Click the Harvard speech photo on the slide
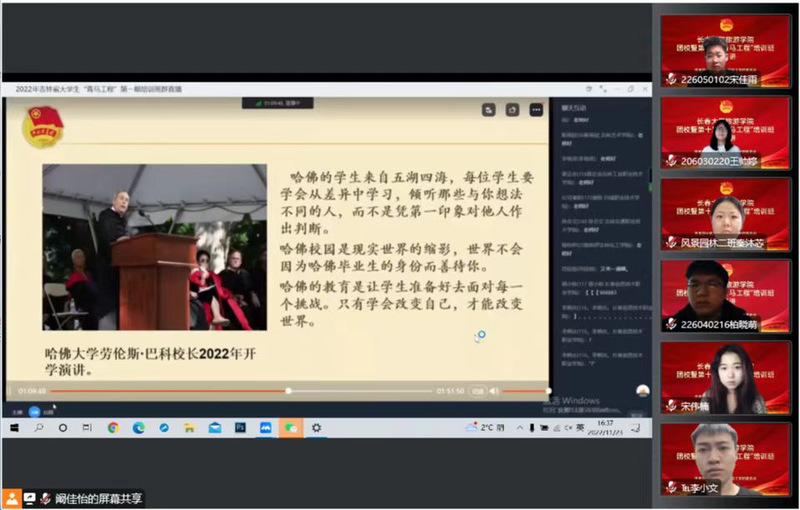This screenshot has width=800, height=510. (155, 247)
